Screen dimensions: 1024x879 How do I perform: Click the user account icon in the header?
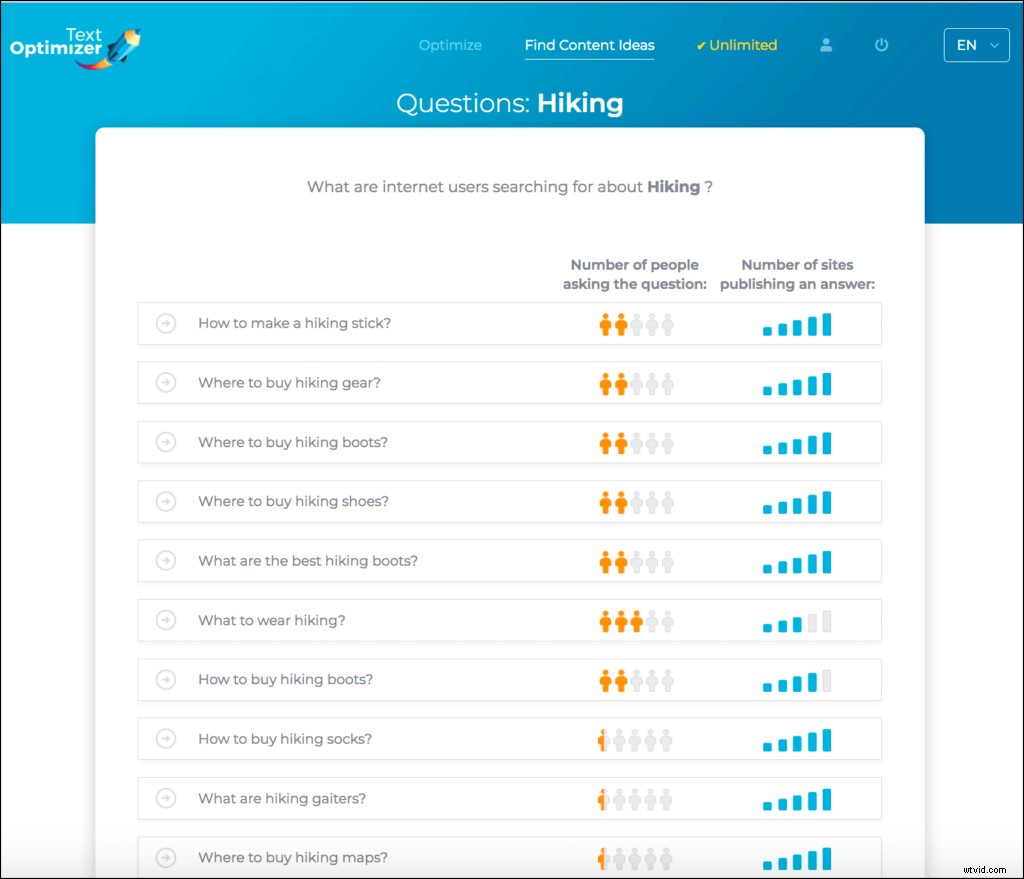point(826,45)
